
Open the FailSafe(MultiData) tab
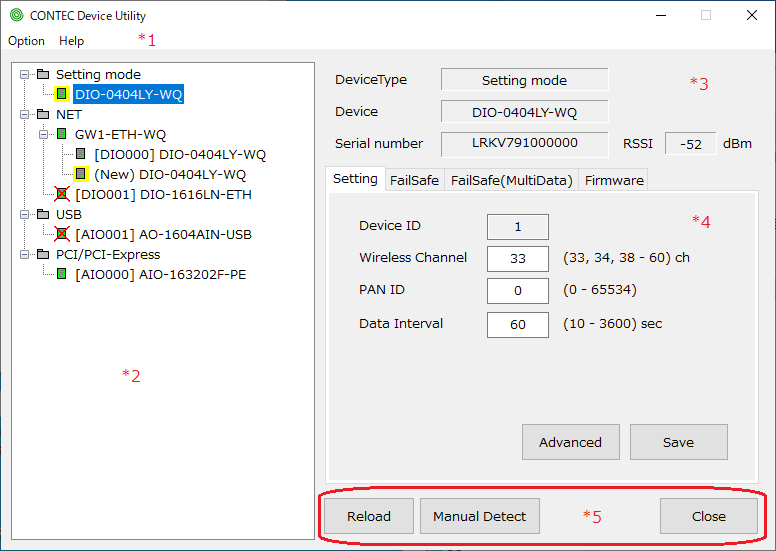tap(511, 180)
